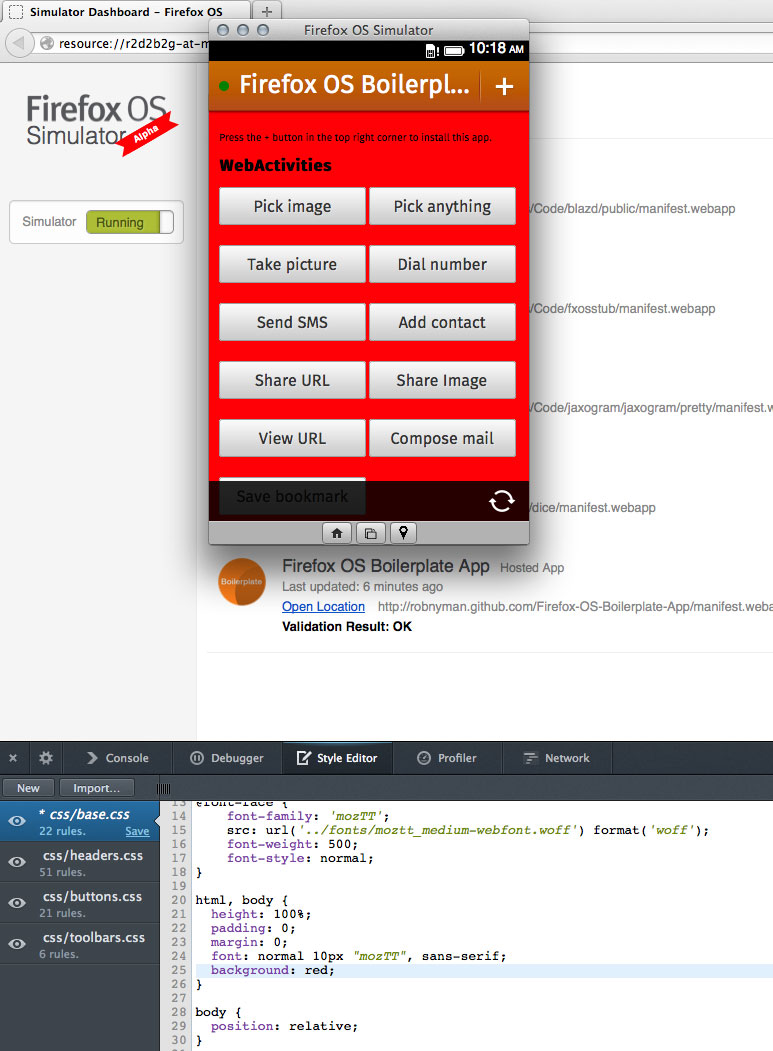
Task: Toggle visibility of css/base.css stylesheet
Action: [17, 821]
